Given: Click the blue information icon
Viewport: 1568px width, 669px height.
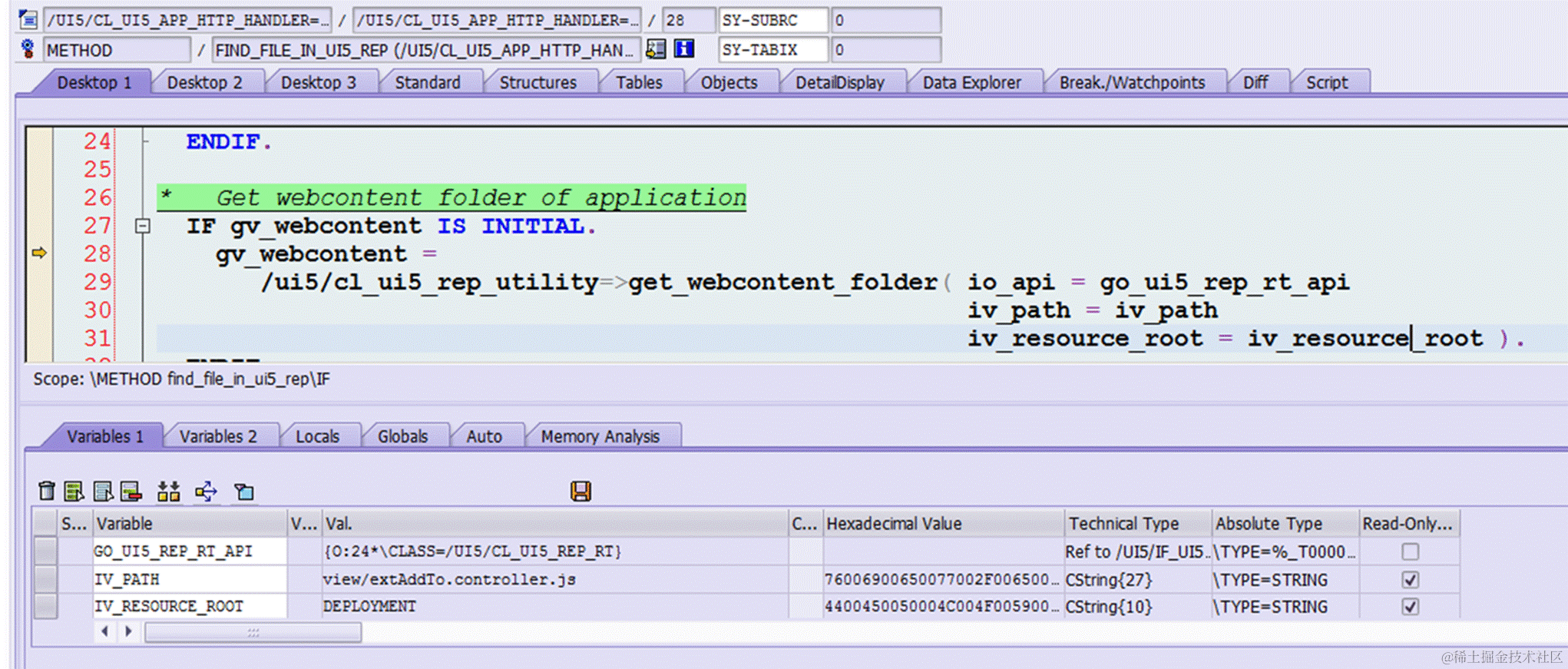Looking at the screenshot, I should tap(683, 50).
